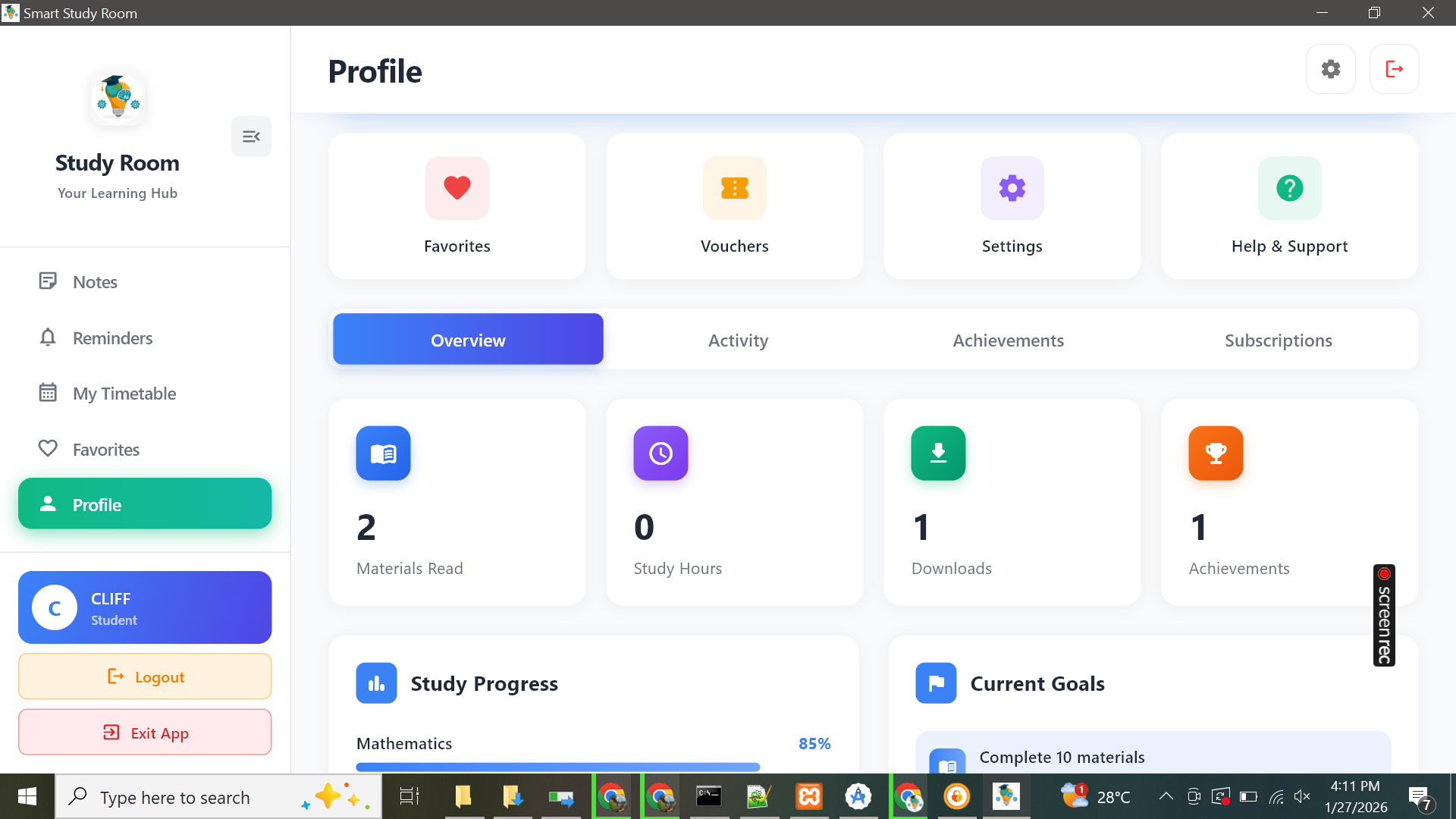Click the taskbar search field
This screenshot has width=1456, height=819.
[197, 796]
